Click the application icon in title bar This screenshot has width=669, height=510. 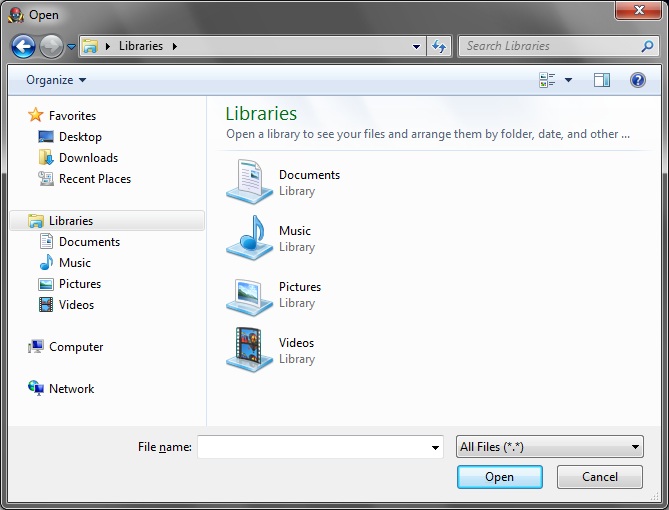[x=16, y=15]
